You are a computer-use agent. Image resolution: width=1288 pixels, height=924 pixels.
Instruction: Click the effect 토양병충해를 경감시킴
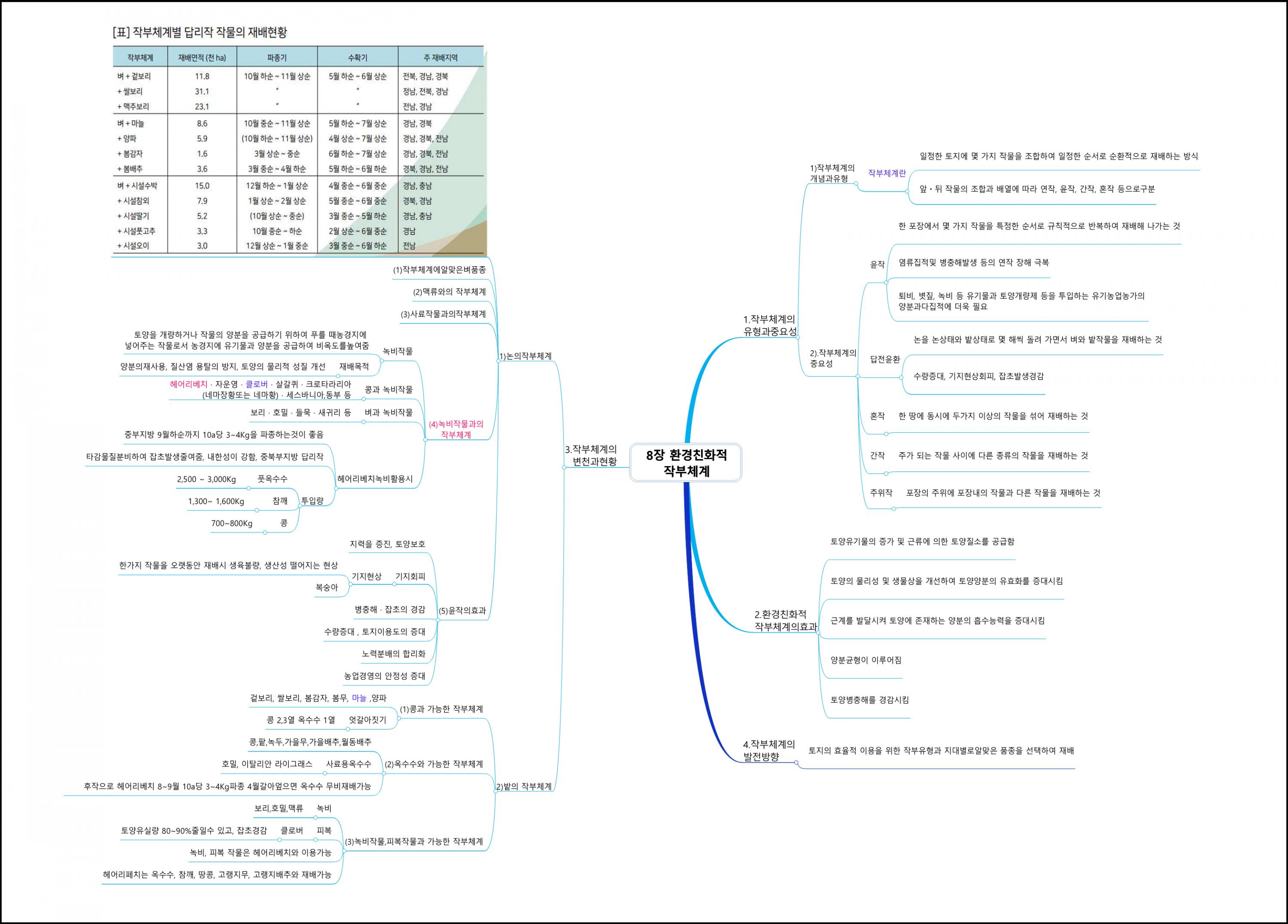coord(869,700)
